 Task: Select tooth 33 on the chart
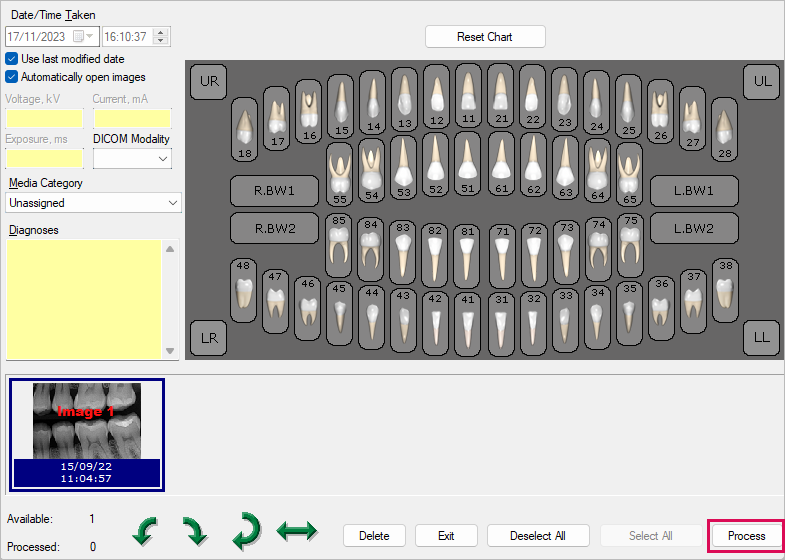click(x=566, y=320)
